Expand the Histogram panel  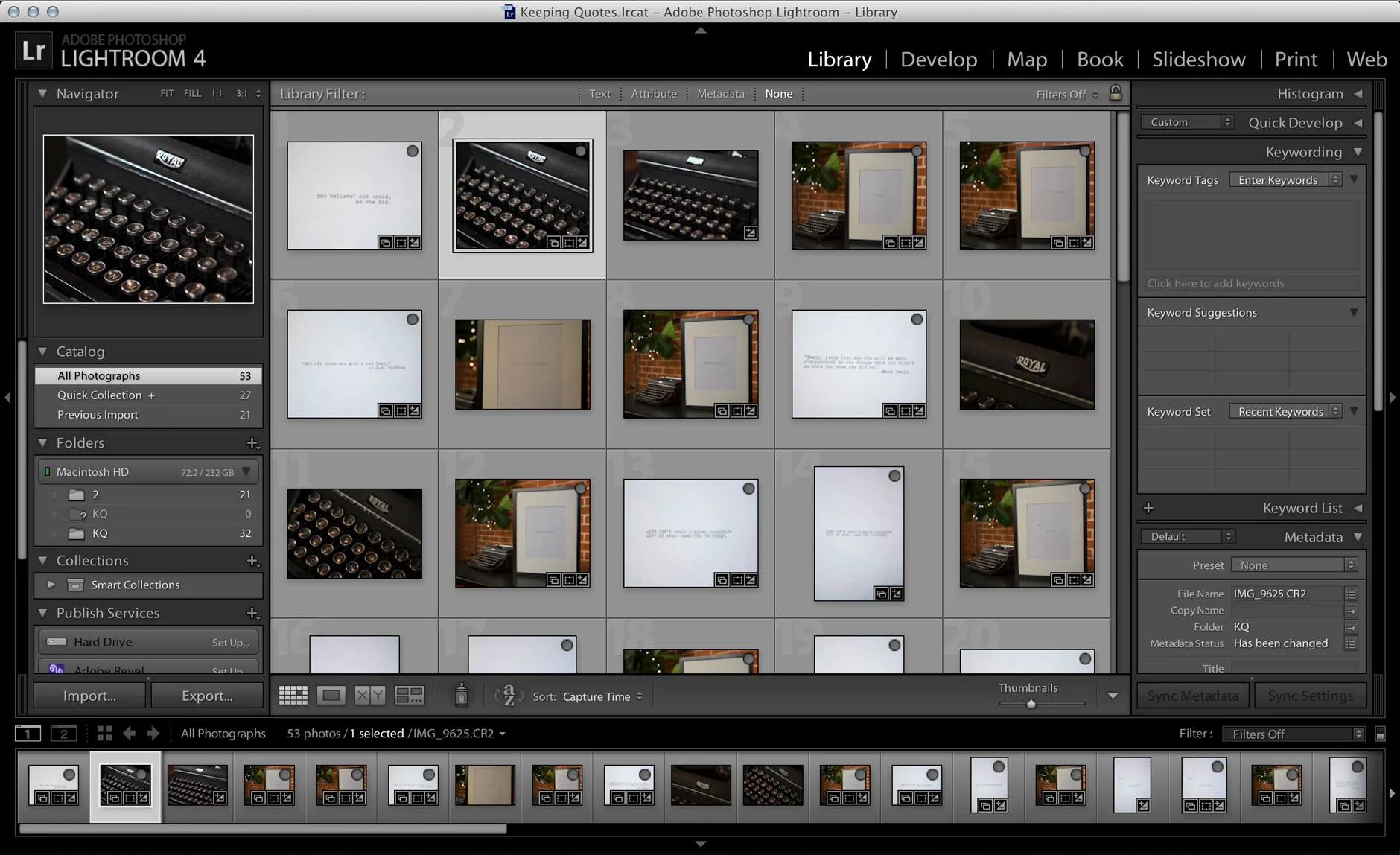coord(1358,94)
